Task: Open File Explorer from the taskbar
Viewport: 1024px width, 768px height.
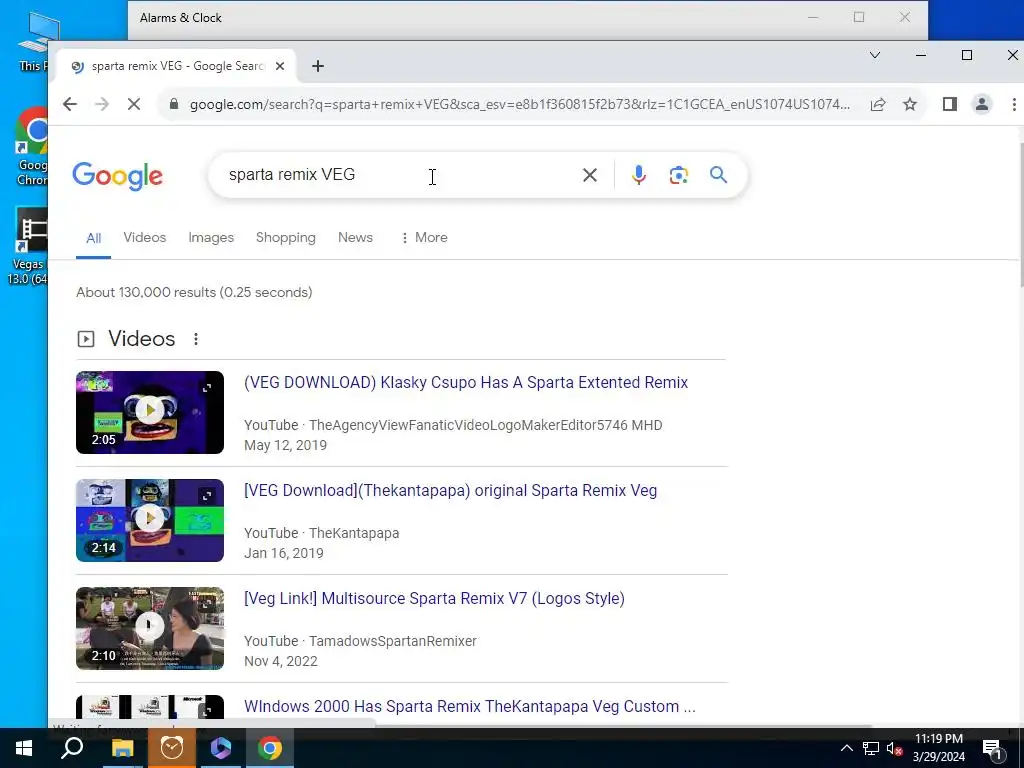Action: (122, 748)
